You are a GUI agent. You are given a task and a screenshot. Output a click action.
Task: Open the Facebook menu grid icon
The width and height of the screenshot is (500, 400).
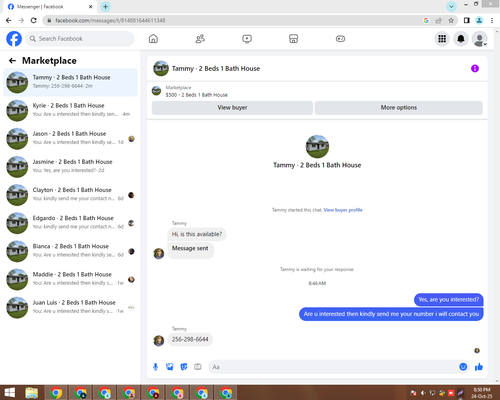pyautogui.click(x=442, y=39)
